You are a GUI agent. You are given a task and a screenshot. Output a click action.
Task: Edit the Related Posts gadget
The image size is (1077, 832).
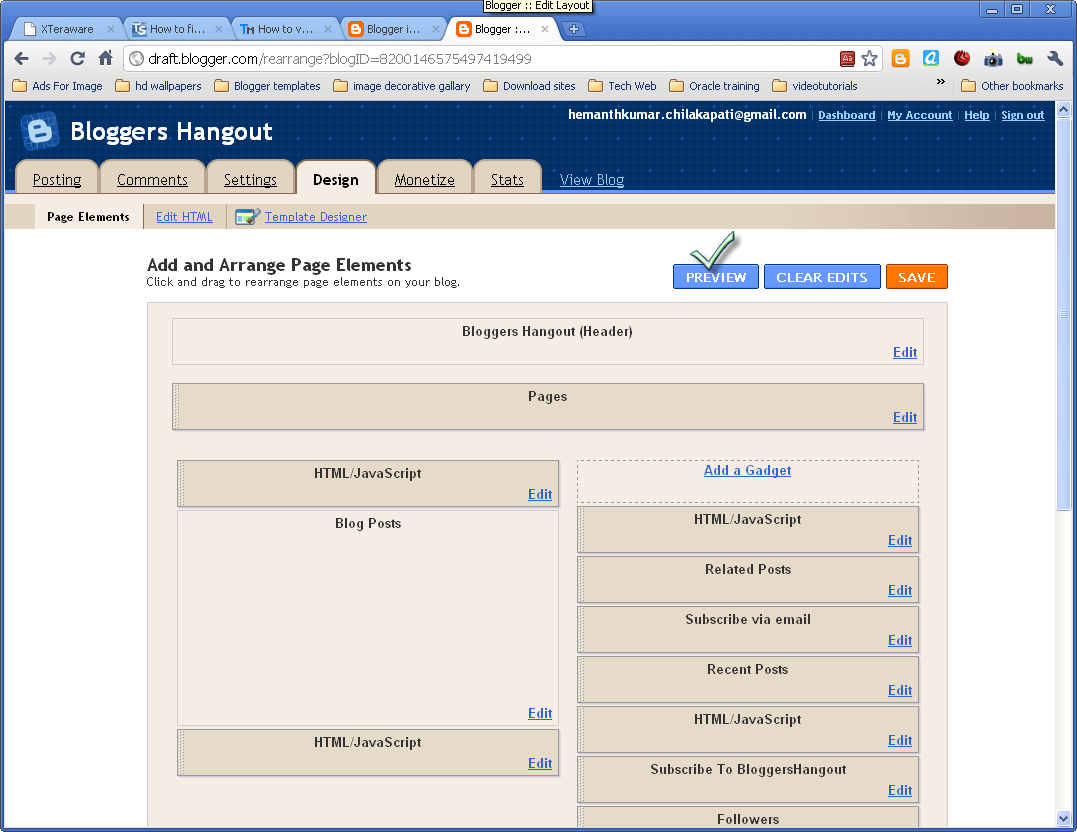point(900,590)
